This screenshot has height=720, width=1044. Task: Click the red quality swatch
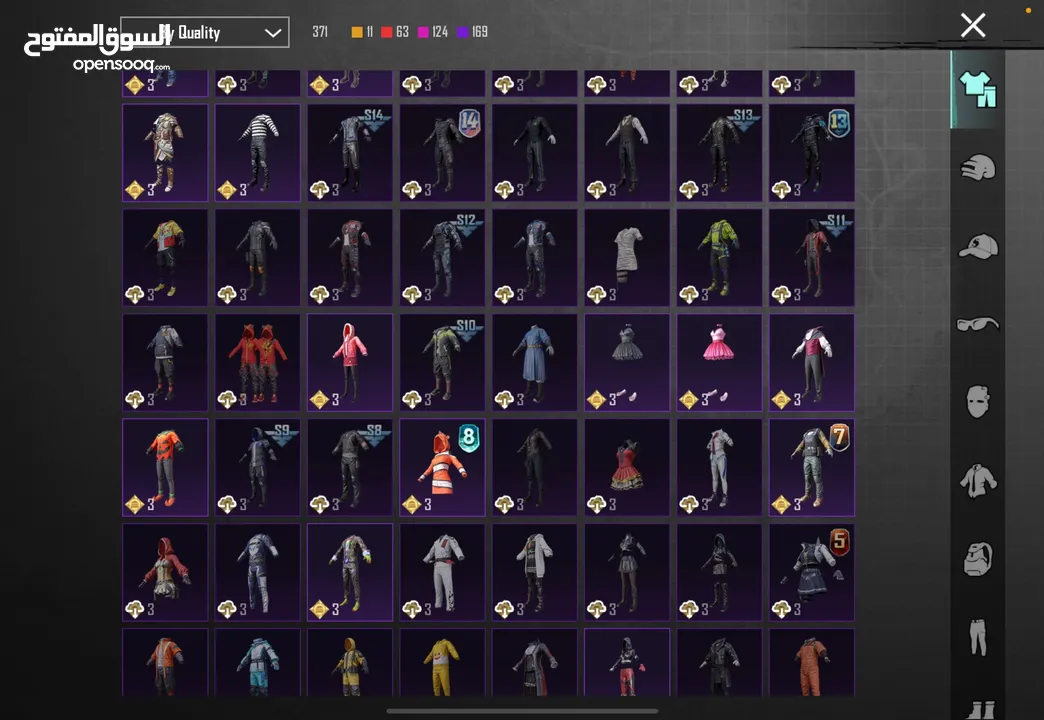(386, 32)
